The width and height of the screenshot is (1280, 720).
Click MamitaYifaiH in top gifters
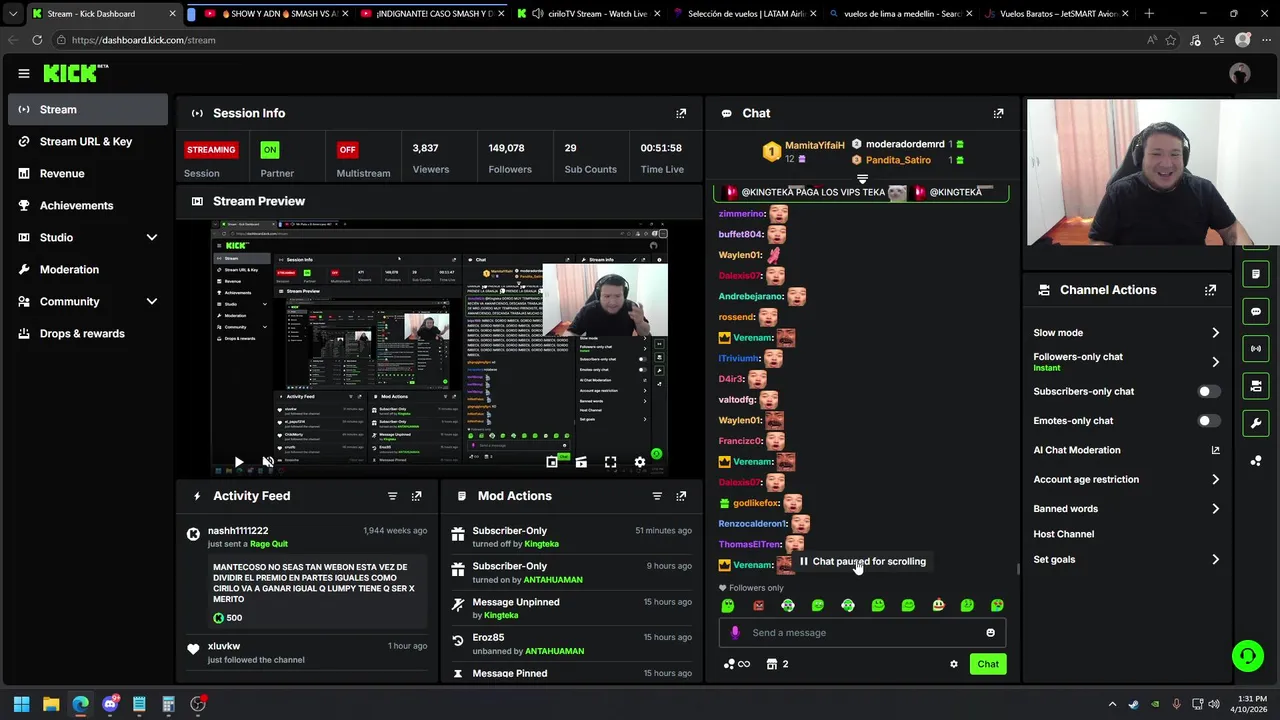point(814,146)
